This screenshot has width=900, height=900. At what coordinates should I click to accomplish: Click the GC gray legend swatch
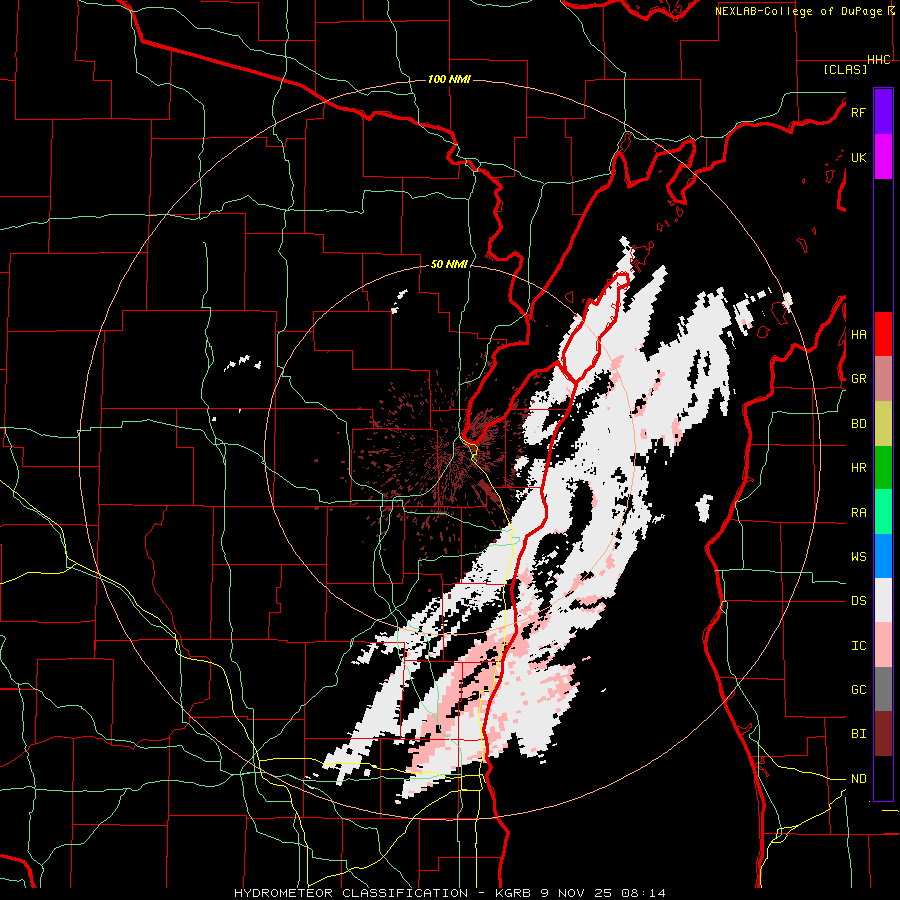tap(883, 689)
